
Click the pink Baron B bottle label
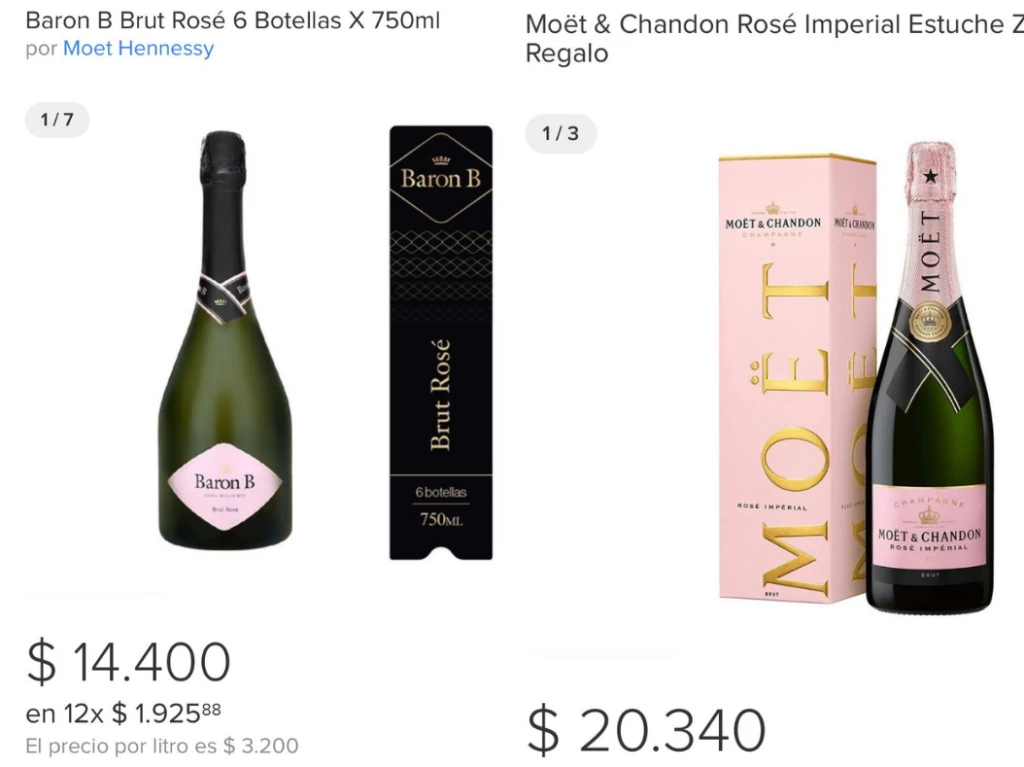click(224, 487)
